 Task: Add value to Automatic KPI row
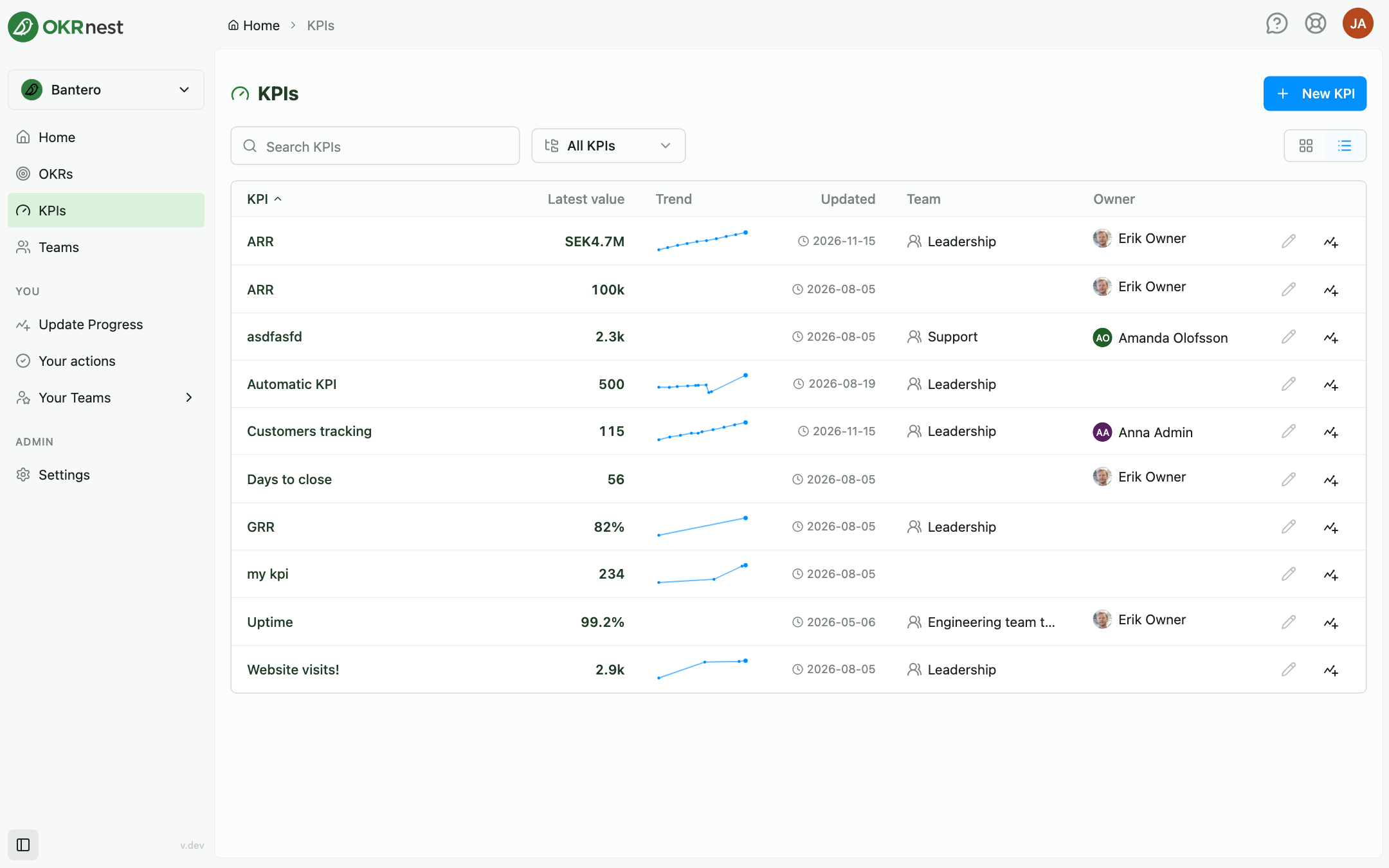1331,384
